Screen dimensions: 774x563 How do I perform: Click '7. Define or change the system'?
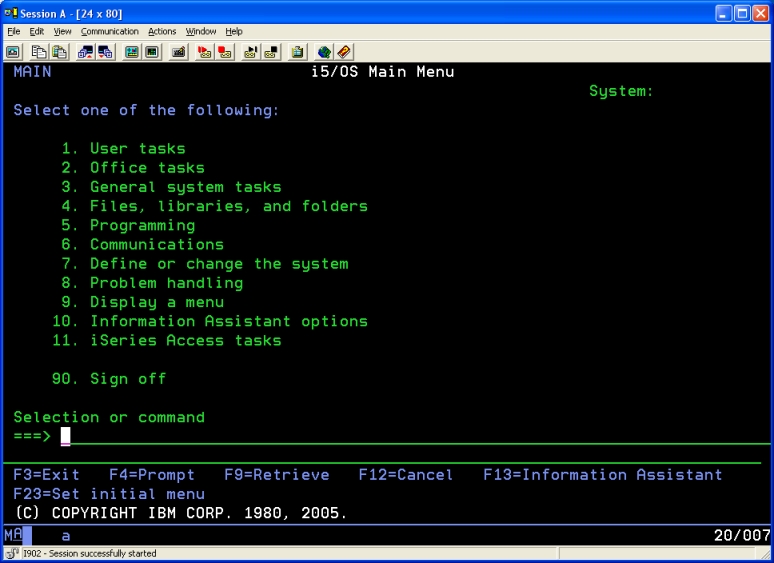tap(205, 264)
